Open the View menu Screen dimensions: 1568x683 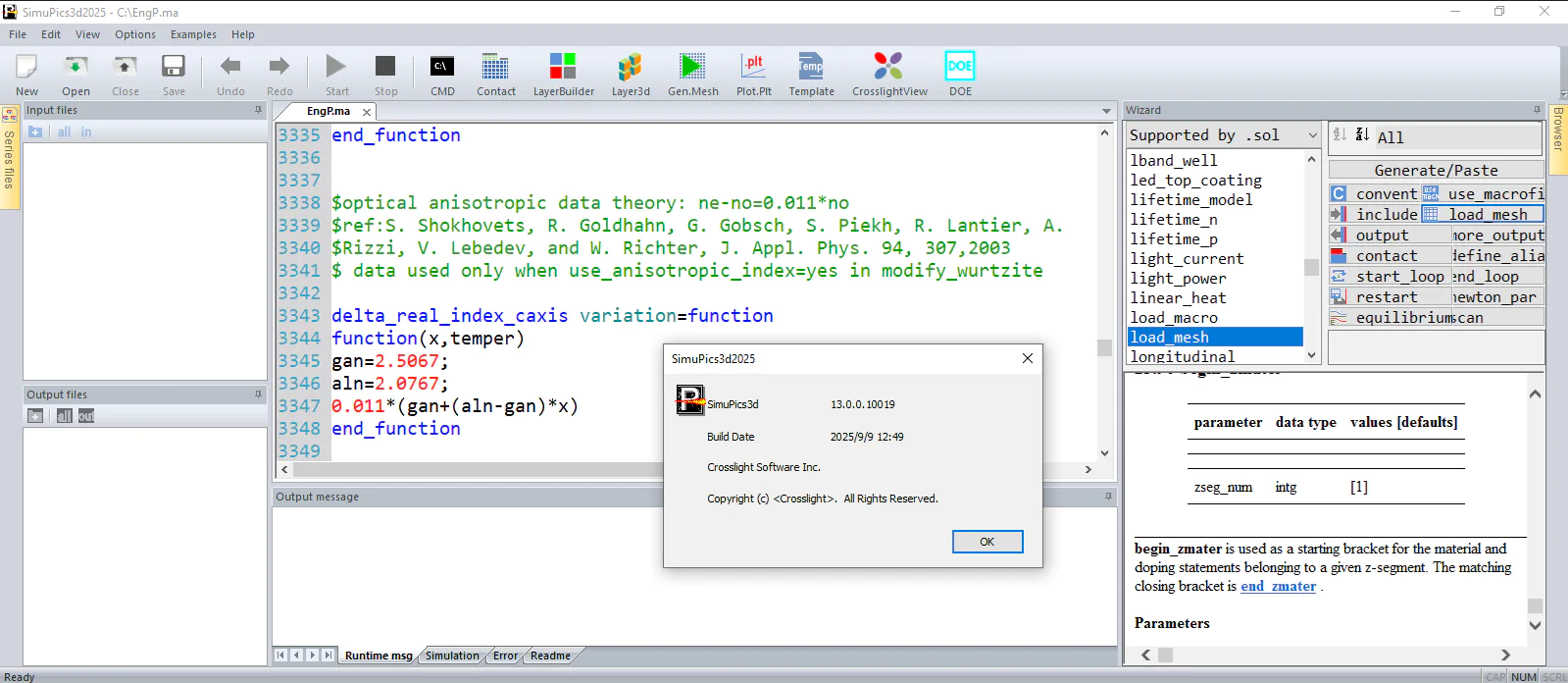87,34
